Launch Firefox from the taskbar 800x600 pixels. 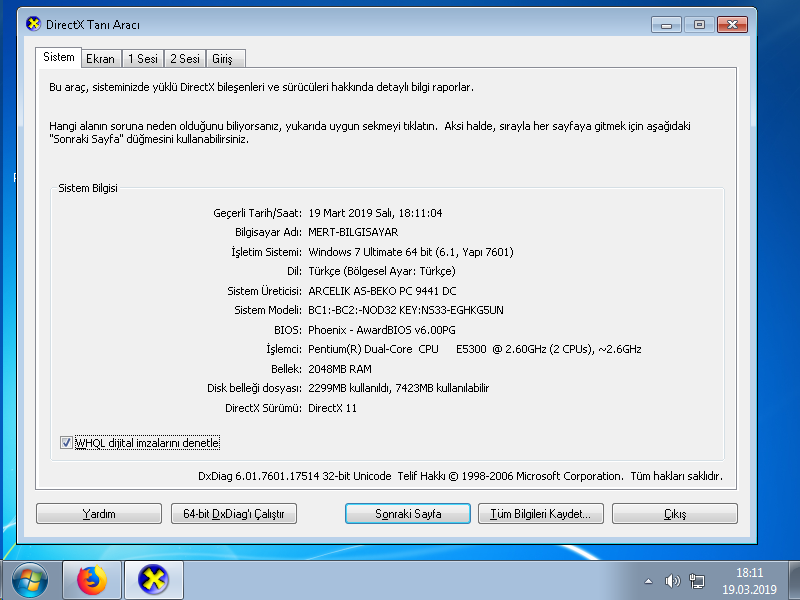tap(92, 580)
